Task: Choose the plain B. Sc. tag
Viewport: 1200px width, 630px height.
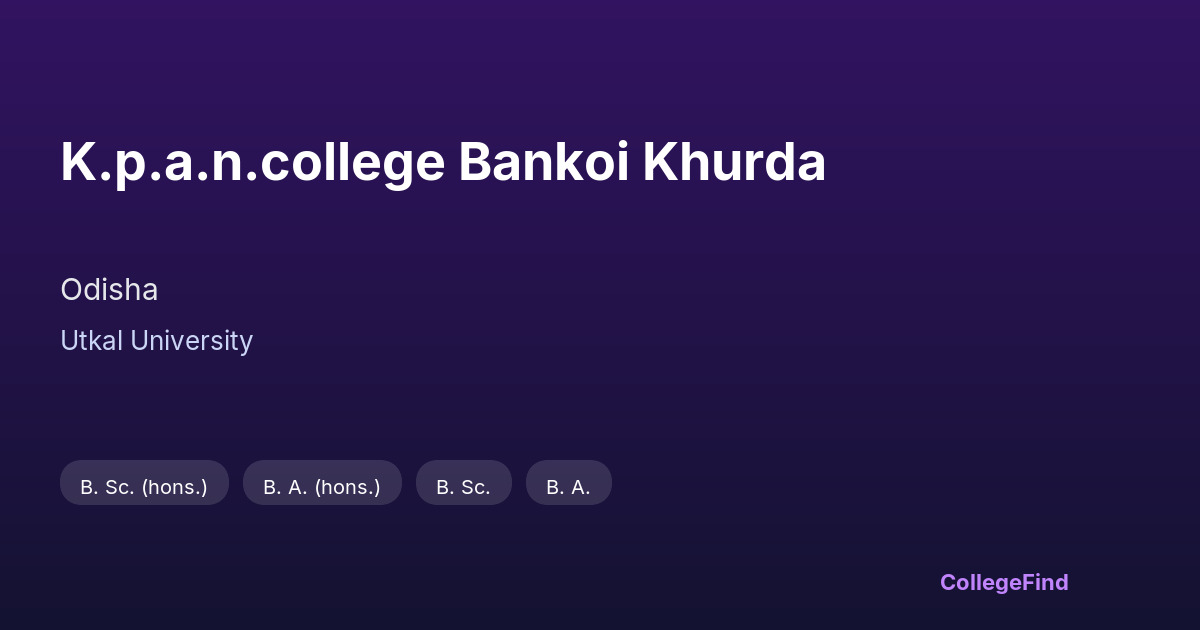Action: [463, 487]
